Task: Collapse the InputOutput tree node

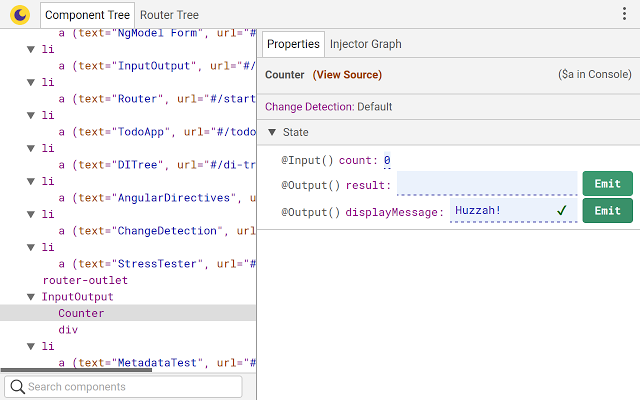Action: (30, 297)
